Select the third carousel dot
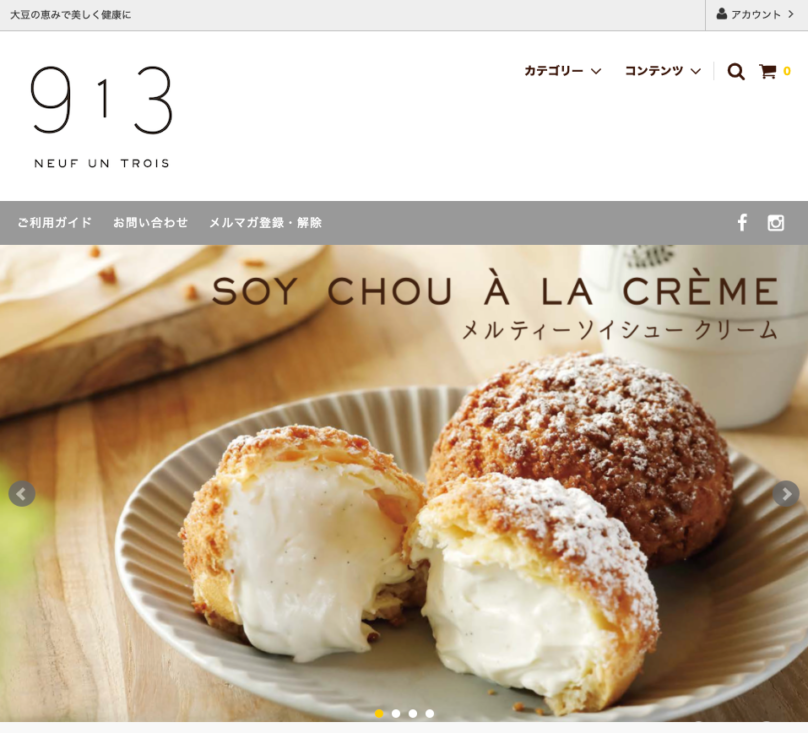This screenshot has height=733, width=808. pyautogui.click(x=413, y=713)
